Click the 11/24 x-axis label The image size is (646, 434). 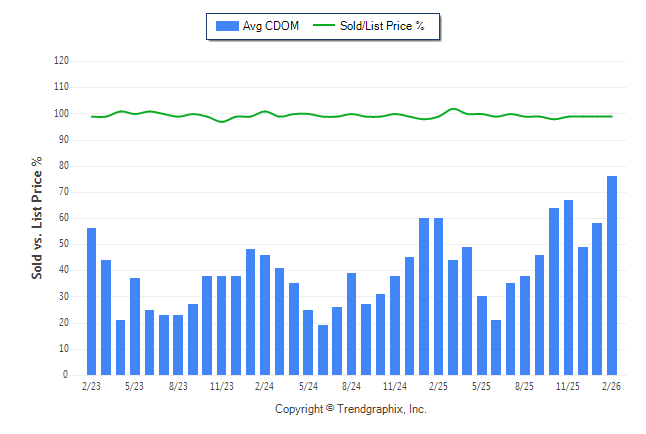[x=395, y=386]
